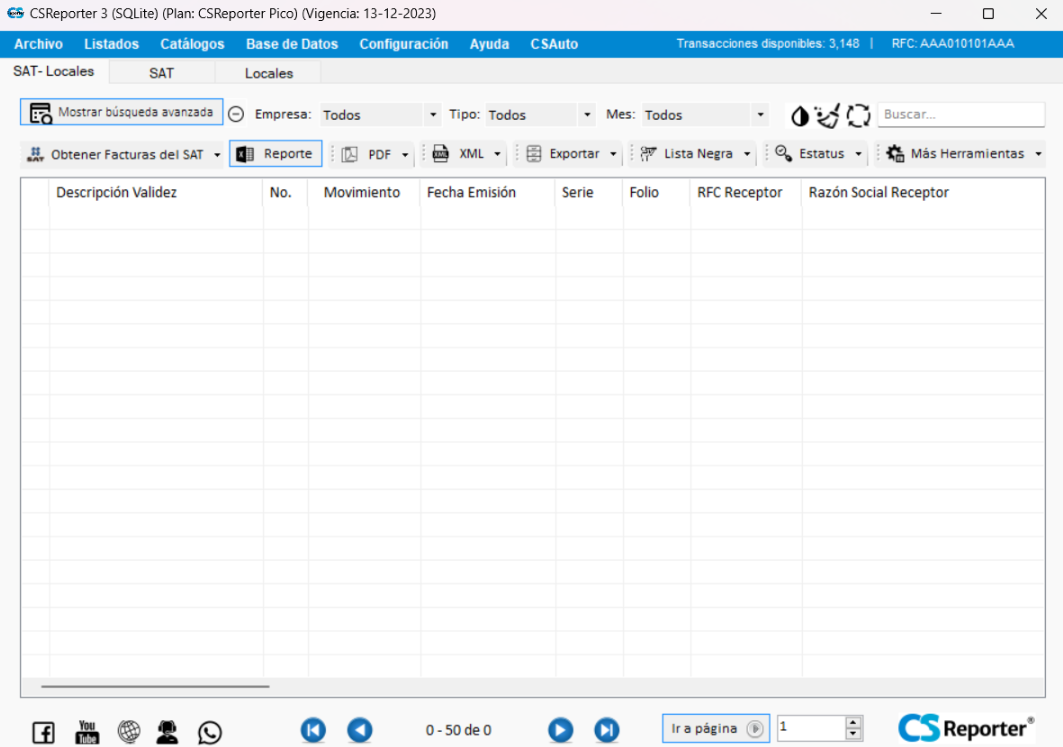Open the Archivo menu
The width and height of the screenshot is (1063, 747).
(39, 44)
